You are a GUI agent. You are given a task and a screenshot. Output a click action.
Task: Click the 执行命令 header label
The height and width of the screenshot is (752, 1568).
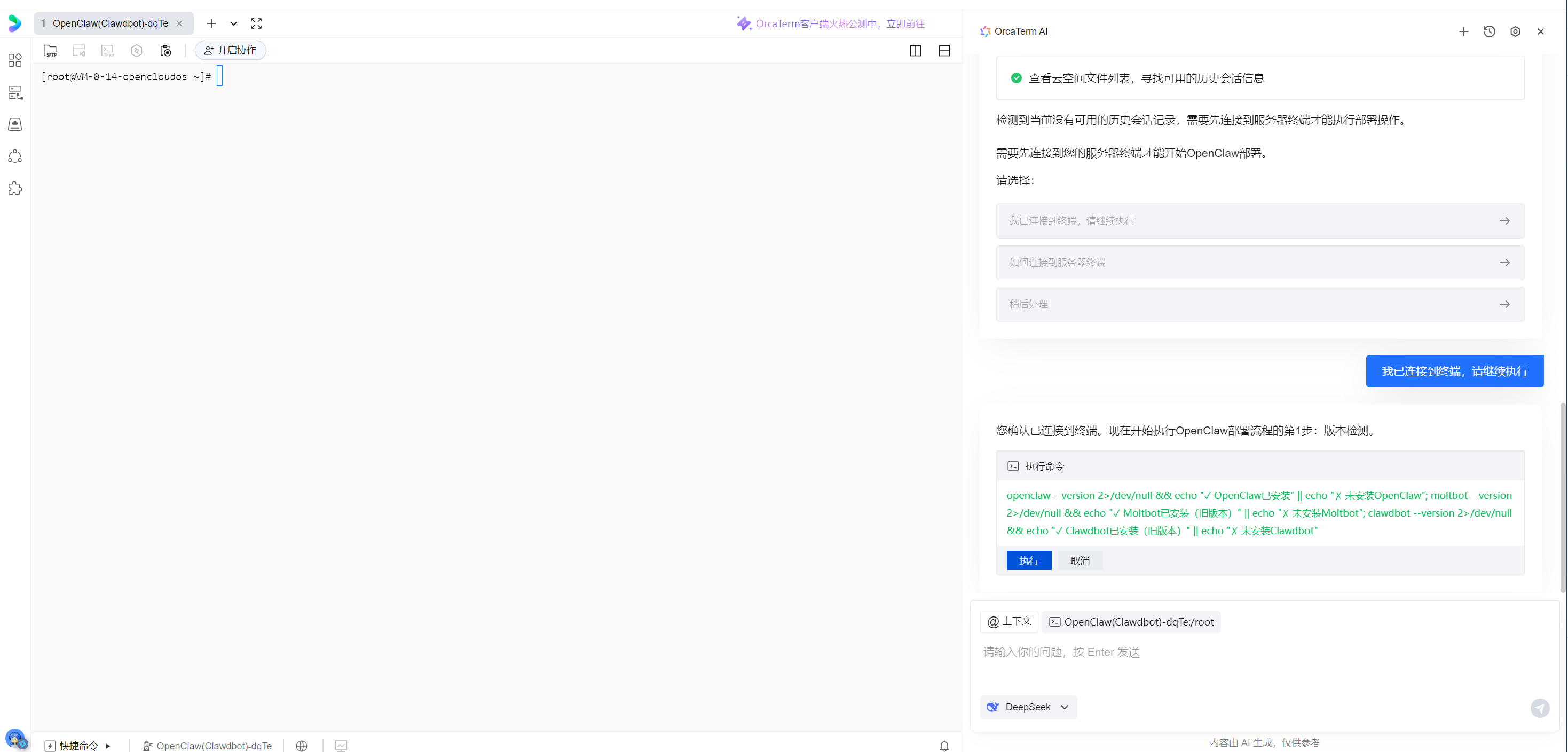coord(1044,466)
